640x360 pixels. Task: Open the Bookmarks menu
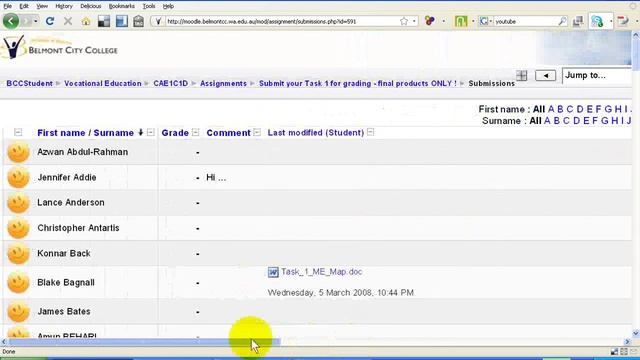(x=122, y=6)
